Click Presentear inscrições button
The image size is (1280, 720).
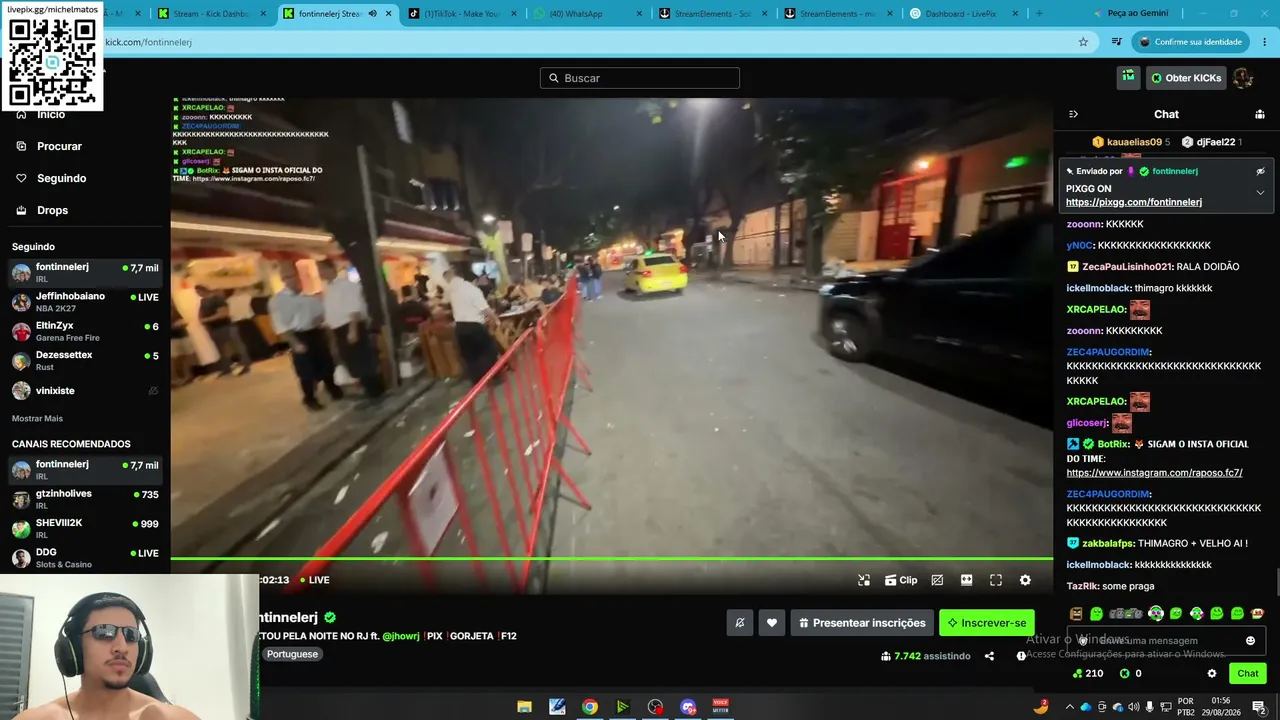[x=862, y=623]
